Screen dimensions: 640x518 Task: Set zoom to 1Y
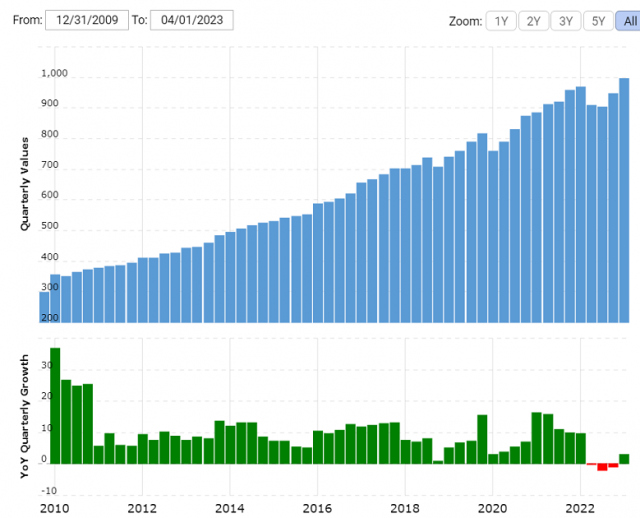click(x=502, y=21)
